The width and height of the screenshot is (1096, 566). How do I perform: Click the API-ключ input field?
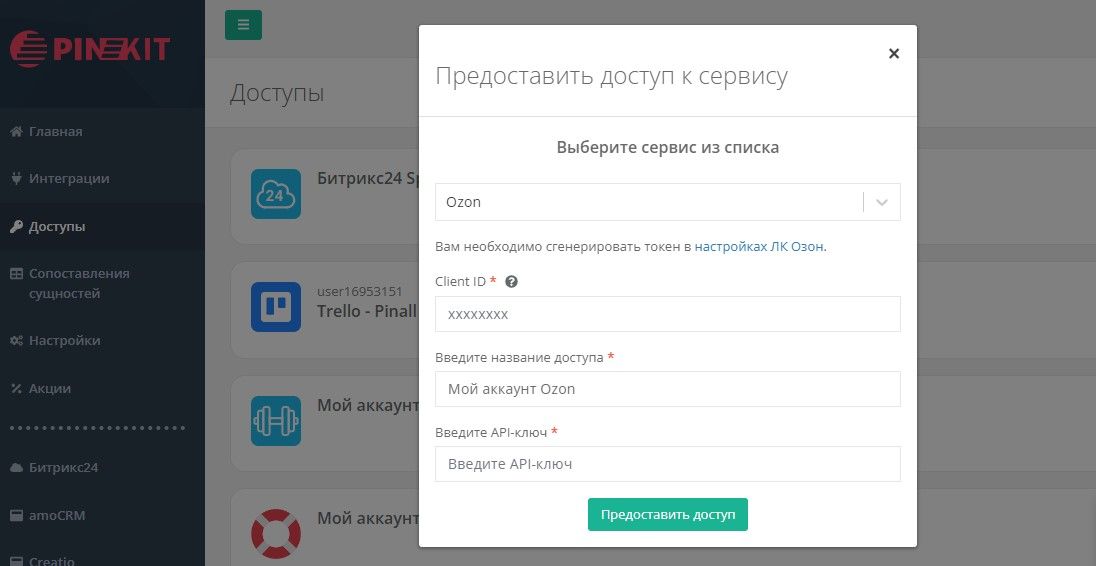click(x=667, y=464)
